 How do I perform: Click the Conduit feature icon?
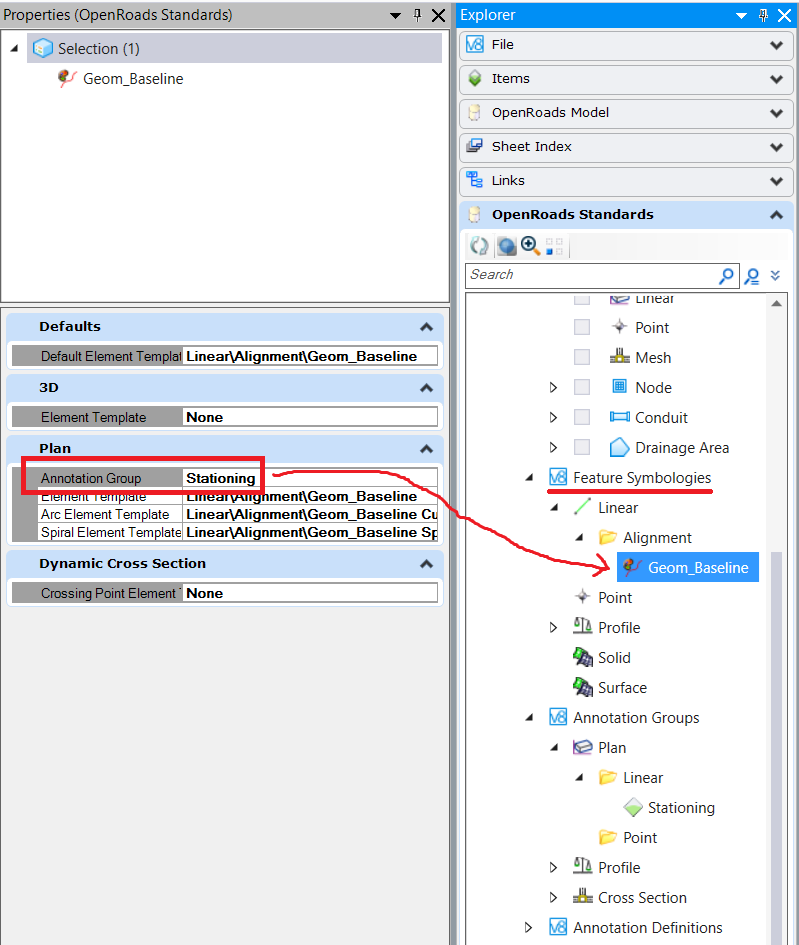[x=619, y=416]
